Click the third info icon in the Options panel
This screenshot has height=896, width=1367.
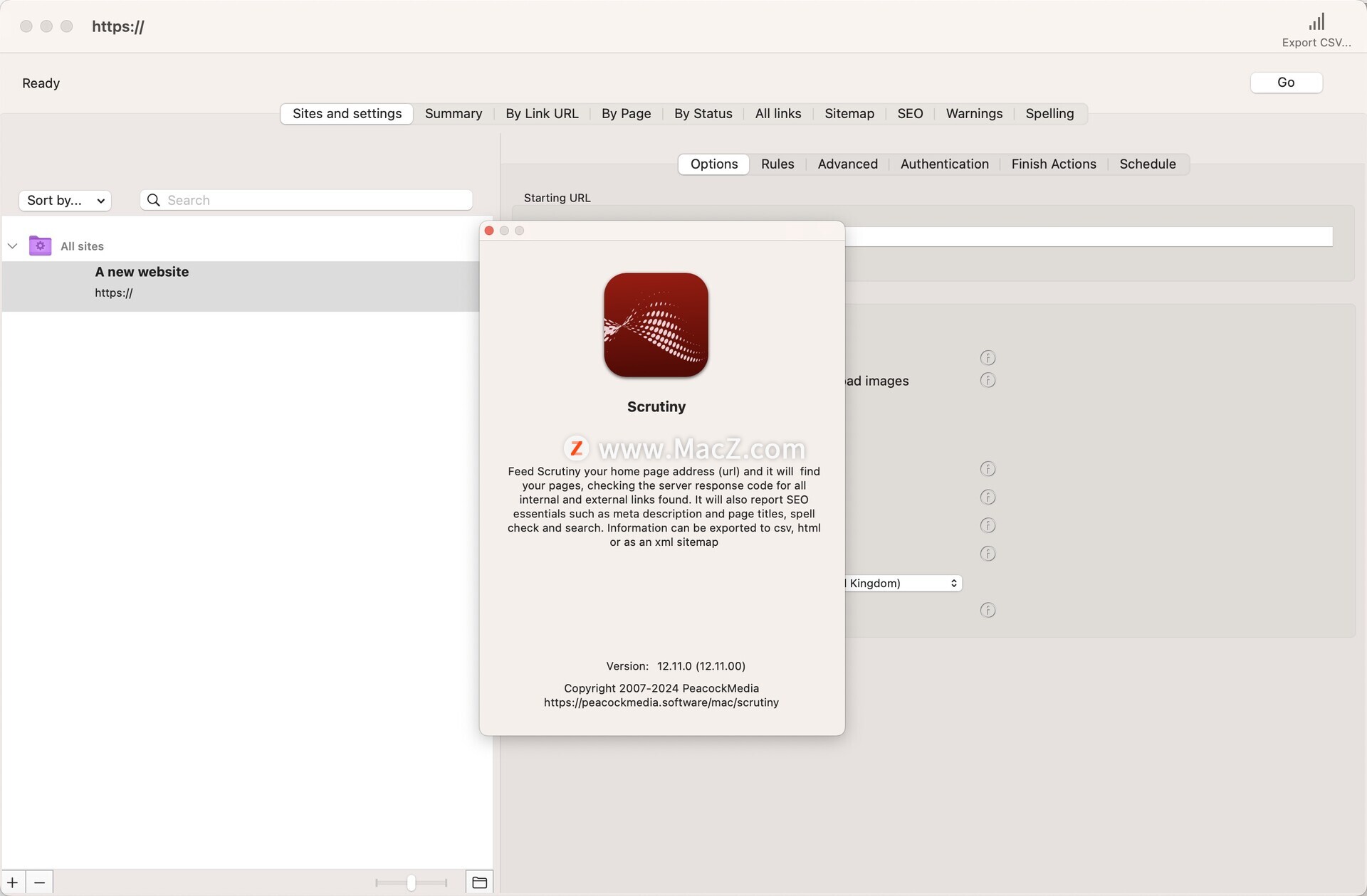pyautogui.click(x=988, y=468)
